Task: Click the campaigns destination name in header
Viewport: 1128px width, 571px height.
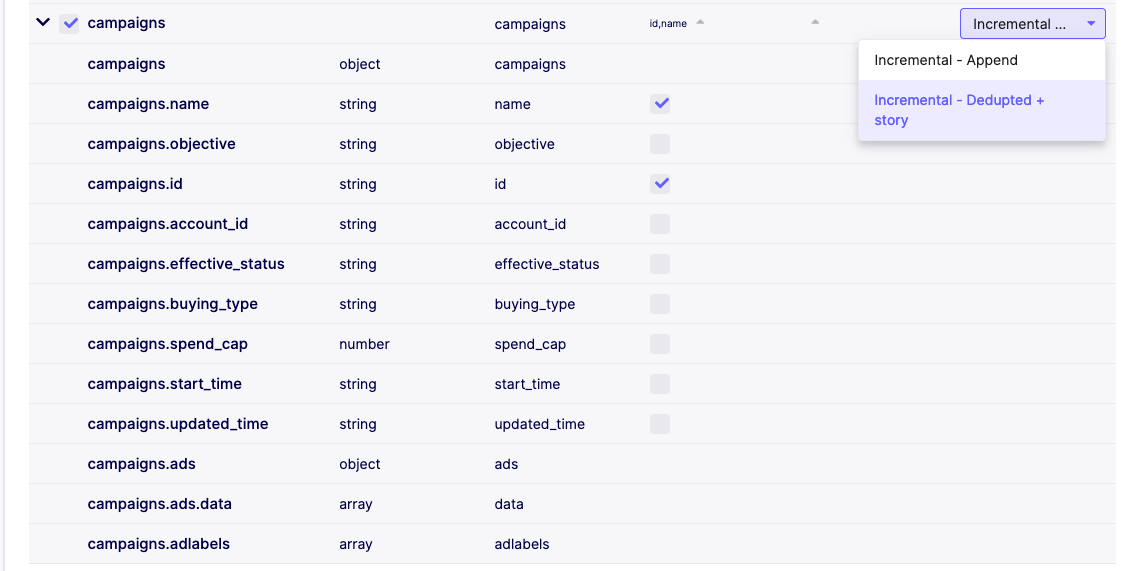Action: coord(530,24)
